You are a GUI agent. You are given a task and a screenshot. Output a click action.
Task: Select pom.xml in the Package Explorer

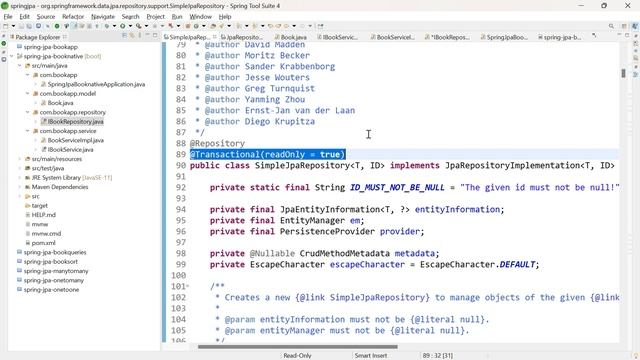pos(43,243)
